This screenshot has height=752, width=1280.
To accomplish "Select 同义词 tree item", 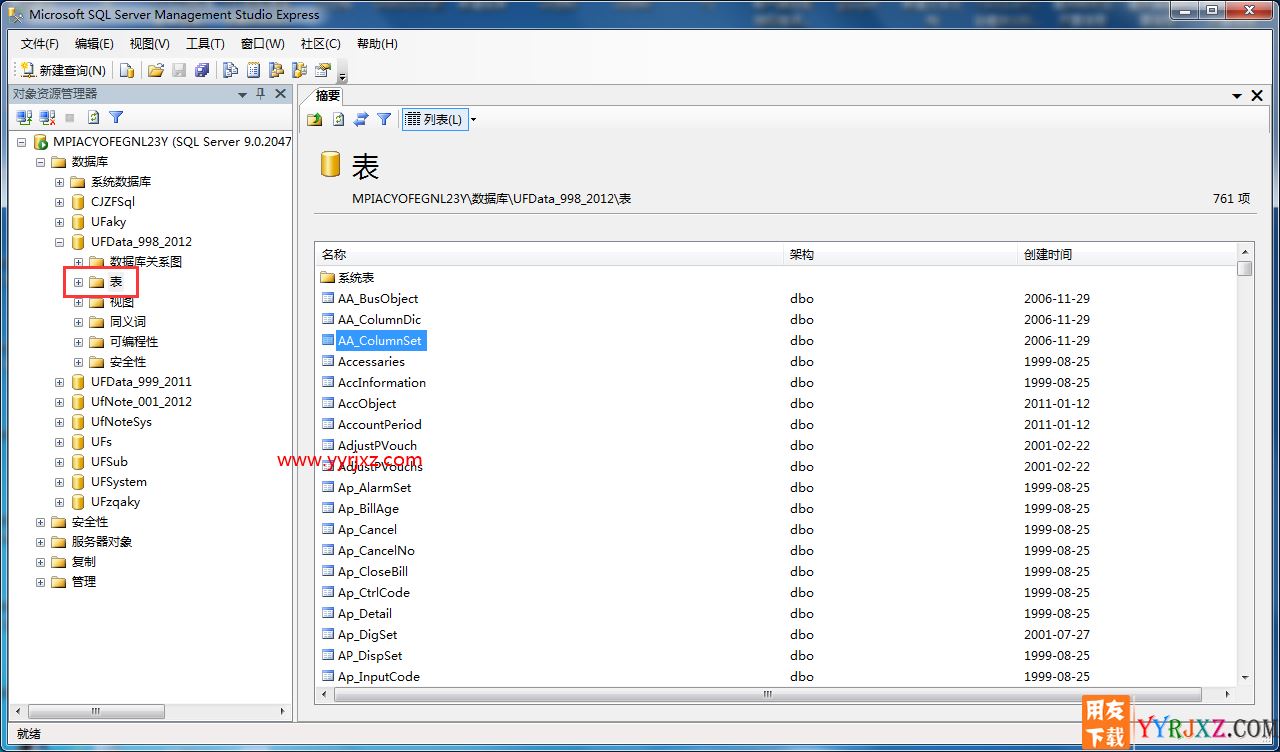I will point(127,322).
